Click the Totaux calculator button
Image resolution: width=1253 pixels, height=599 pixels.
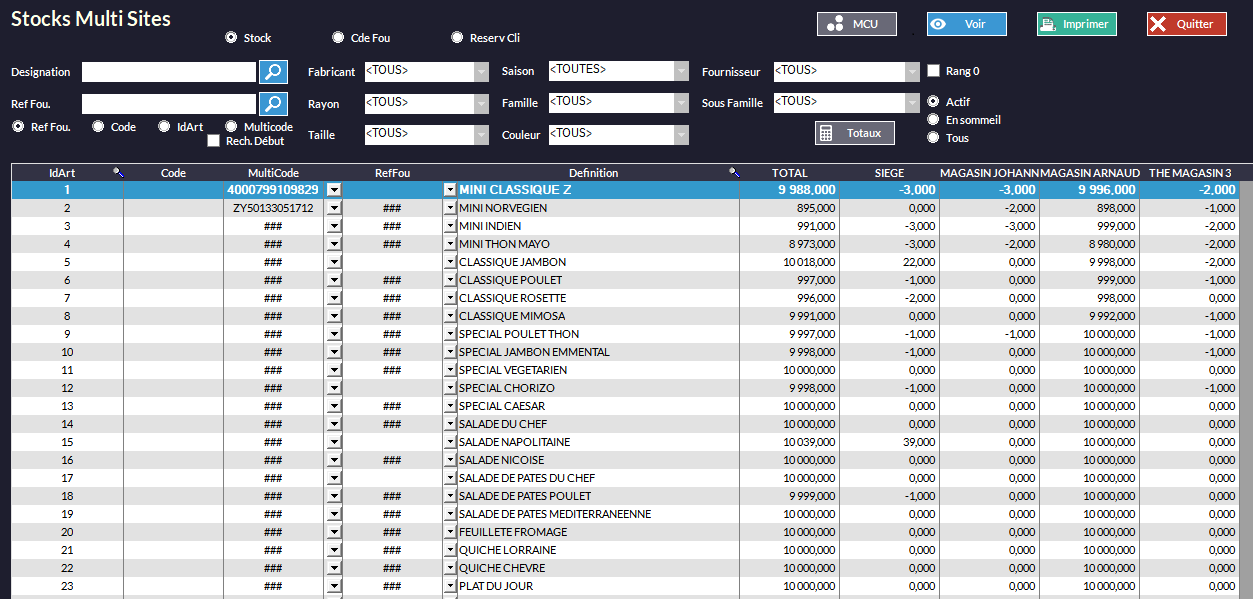pyautogui.click(x=854, y=133)
